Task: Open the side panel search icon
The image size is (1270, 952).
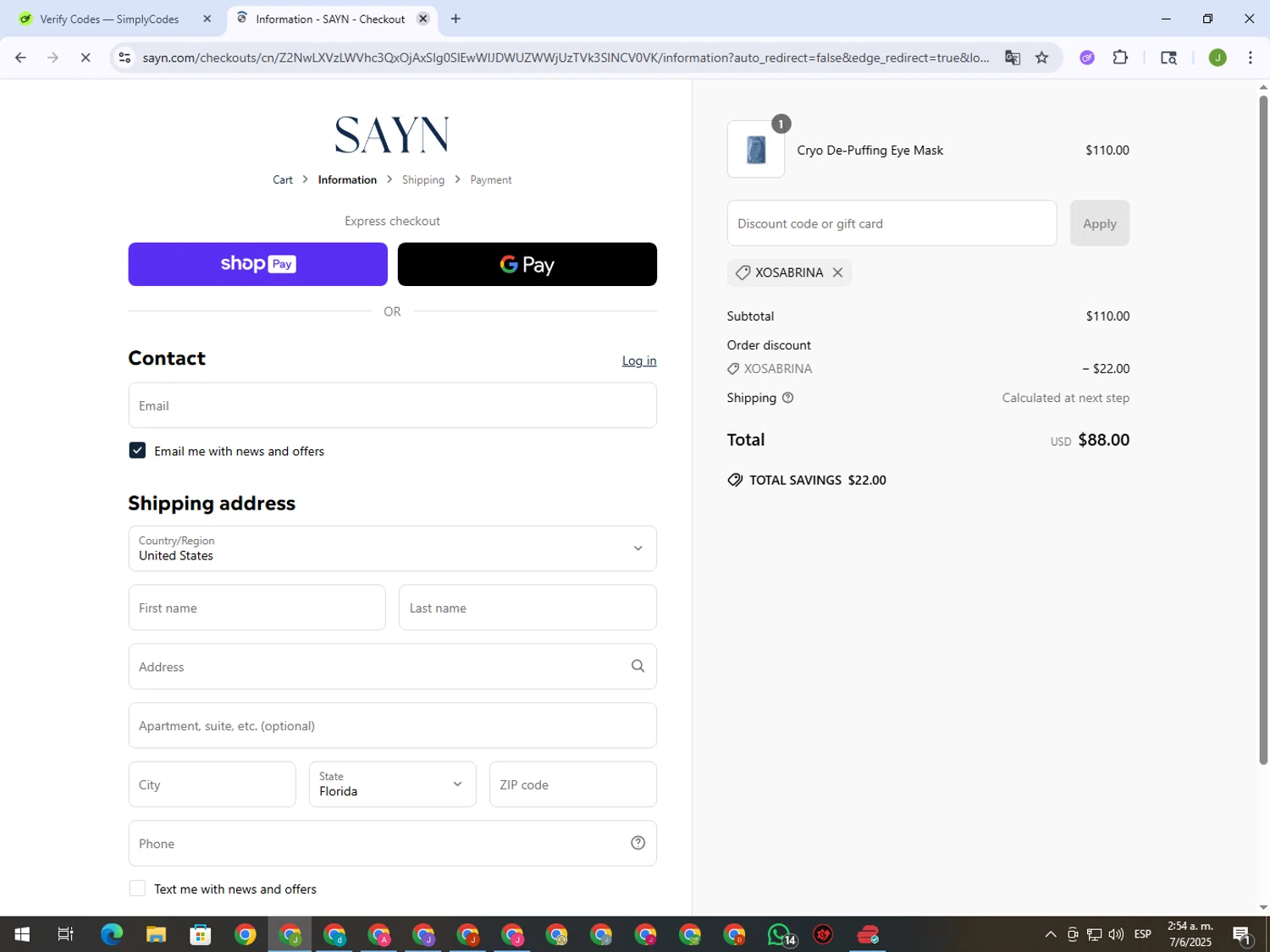Action: pyautogui.click(x=1168, y=58)
